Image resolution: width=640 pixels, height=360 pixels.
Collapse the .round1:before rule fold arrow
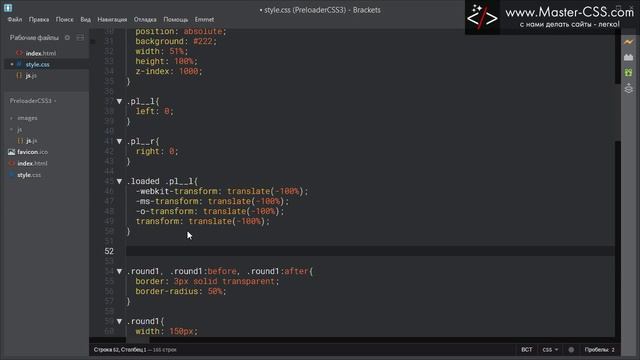click(x=119, y=271)
